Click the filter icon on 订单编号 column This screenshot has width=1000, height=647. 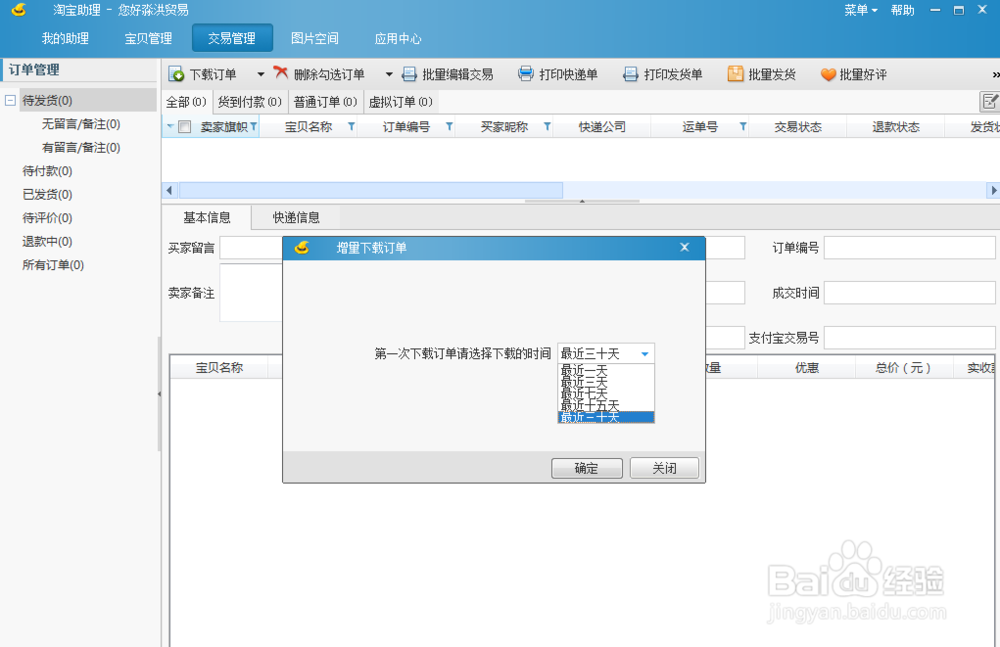click(448, 126)
